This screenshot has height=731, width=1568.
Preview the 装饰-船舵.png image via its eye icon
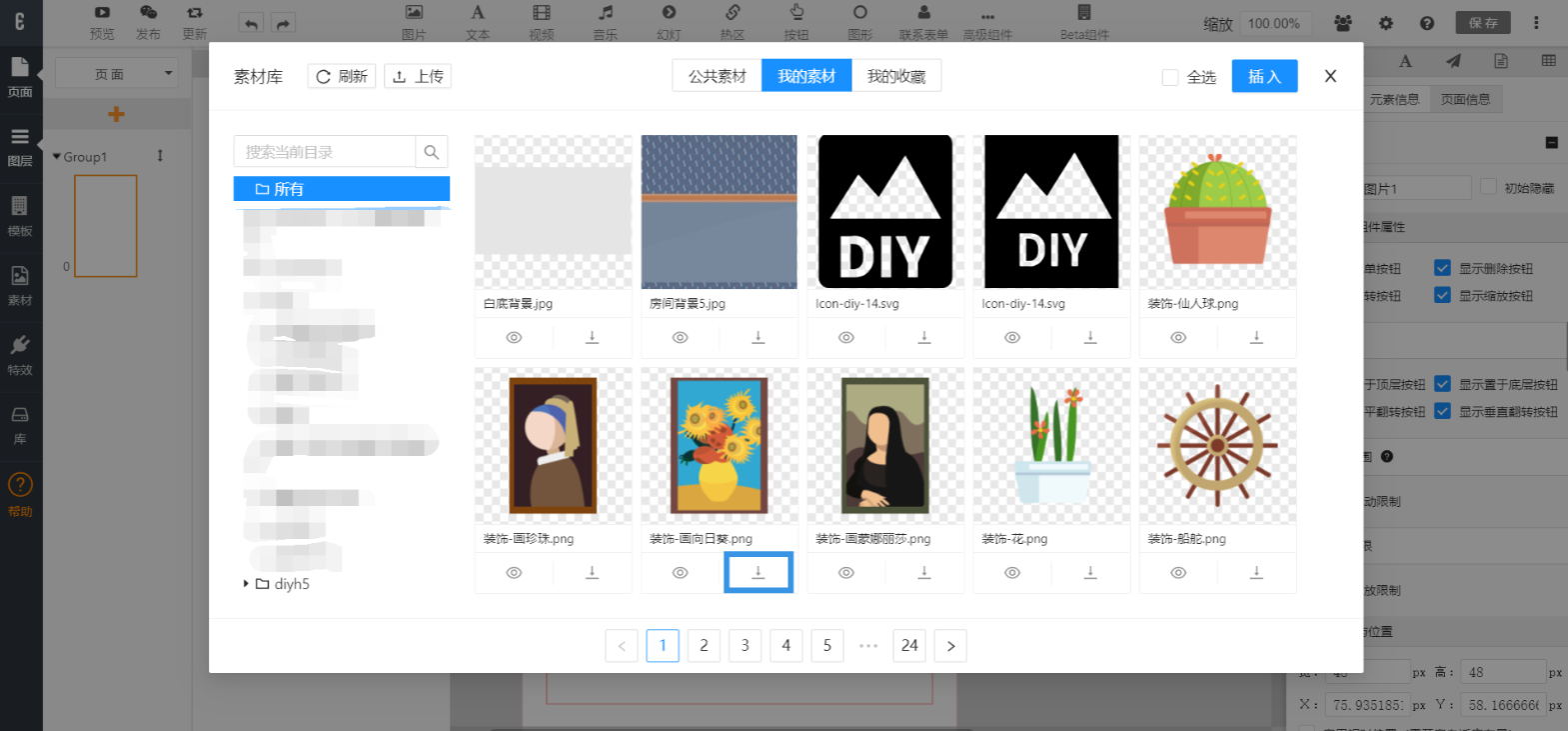pyautogui.click(x=1178, y=573)
